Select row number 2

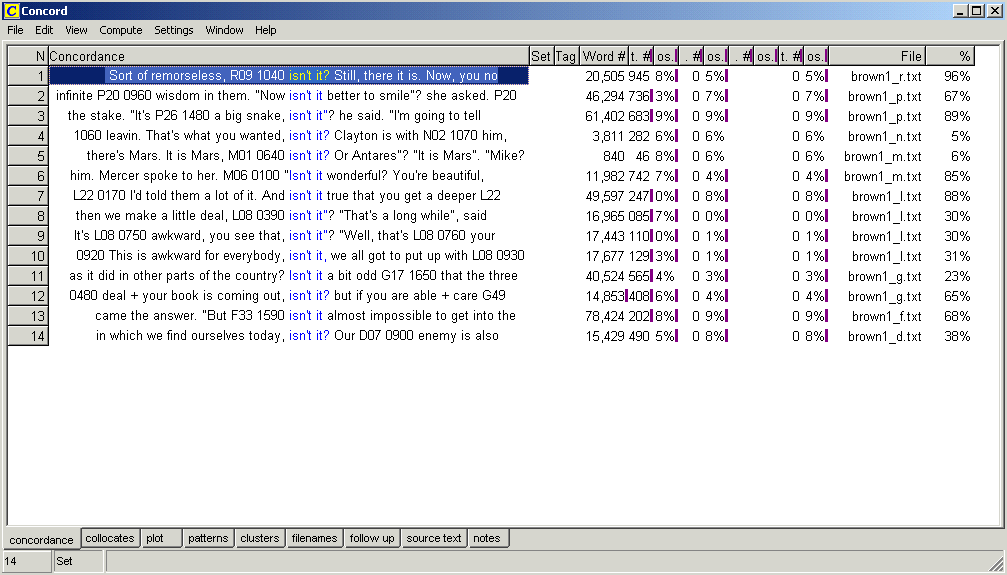coord(28,96)
